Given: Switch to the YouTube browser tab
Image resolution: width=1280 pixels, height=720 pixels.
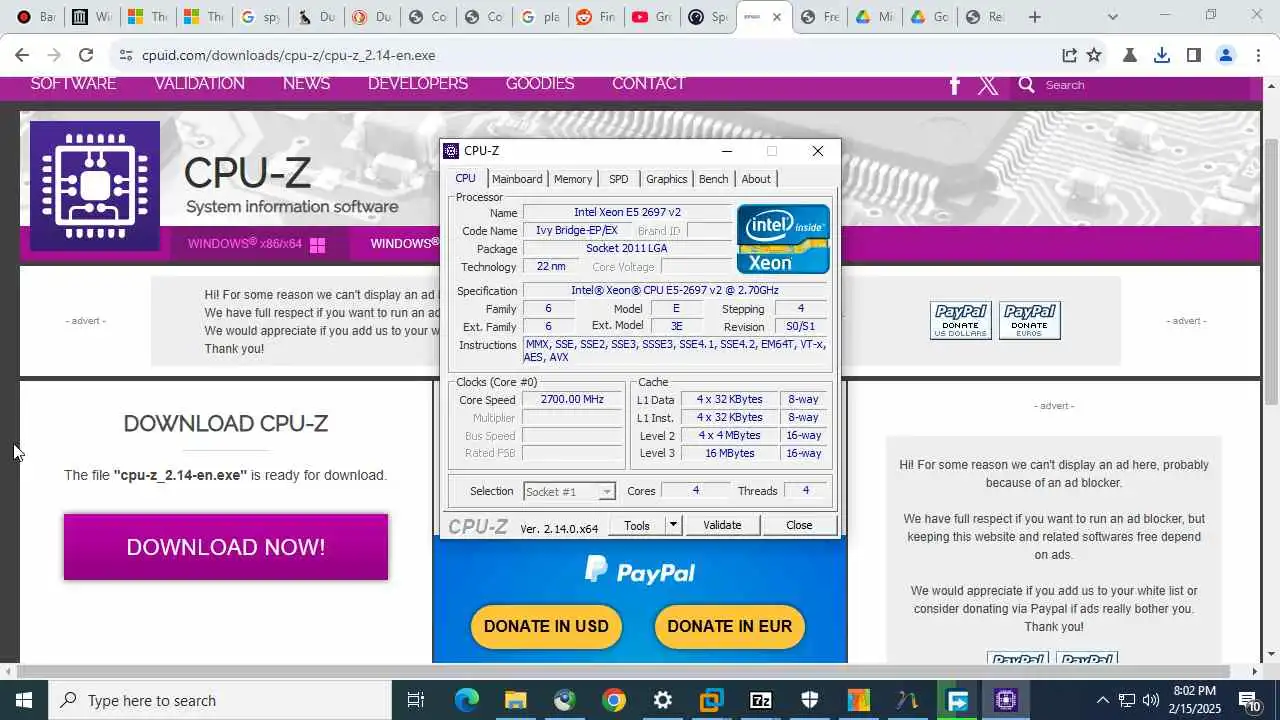Looking at the screenshot, I should (652, 17).
